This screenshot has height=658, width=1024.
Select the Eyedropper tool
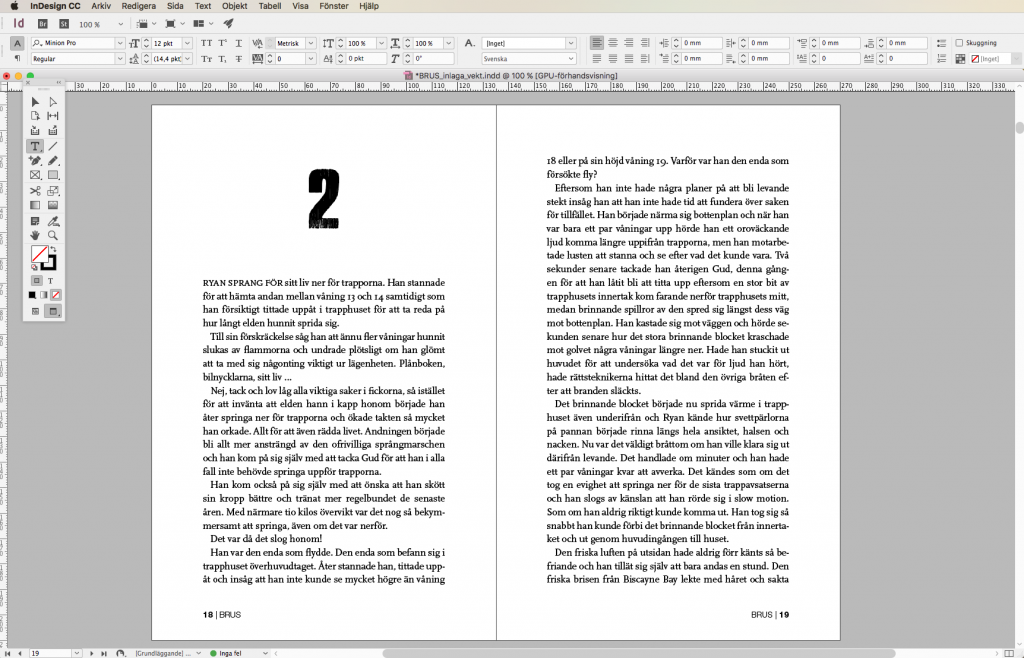[x=53, y=221]
